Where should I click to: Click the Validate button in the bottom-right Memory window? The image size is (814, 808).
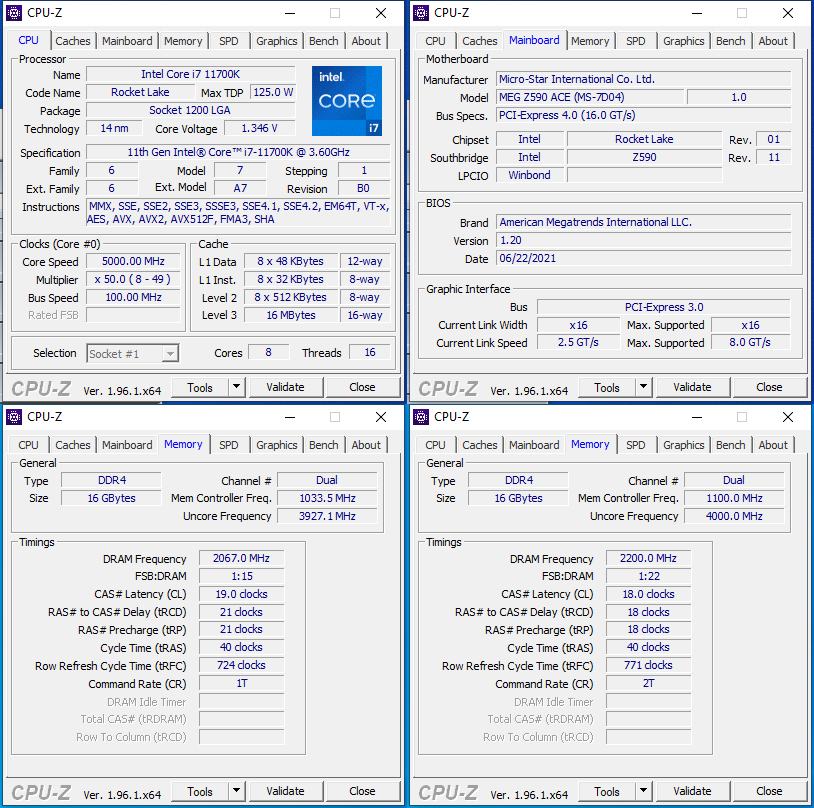click(693, 791)
